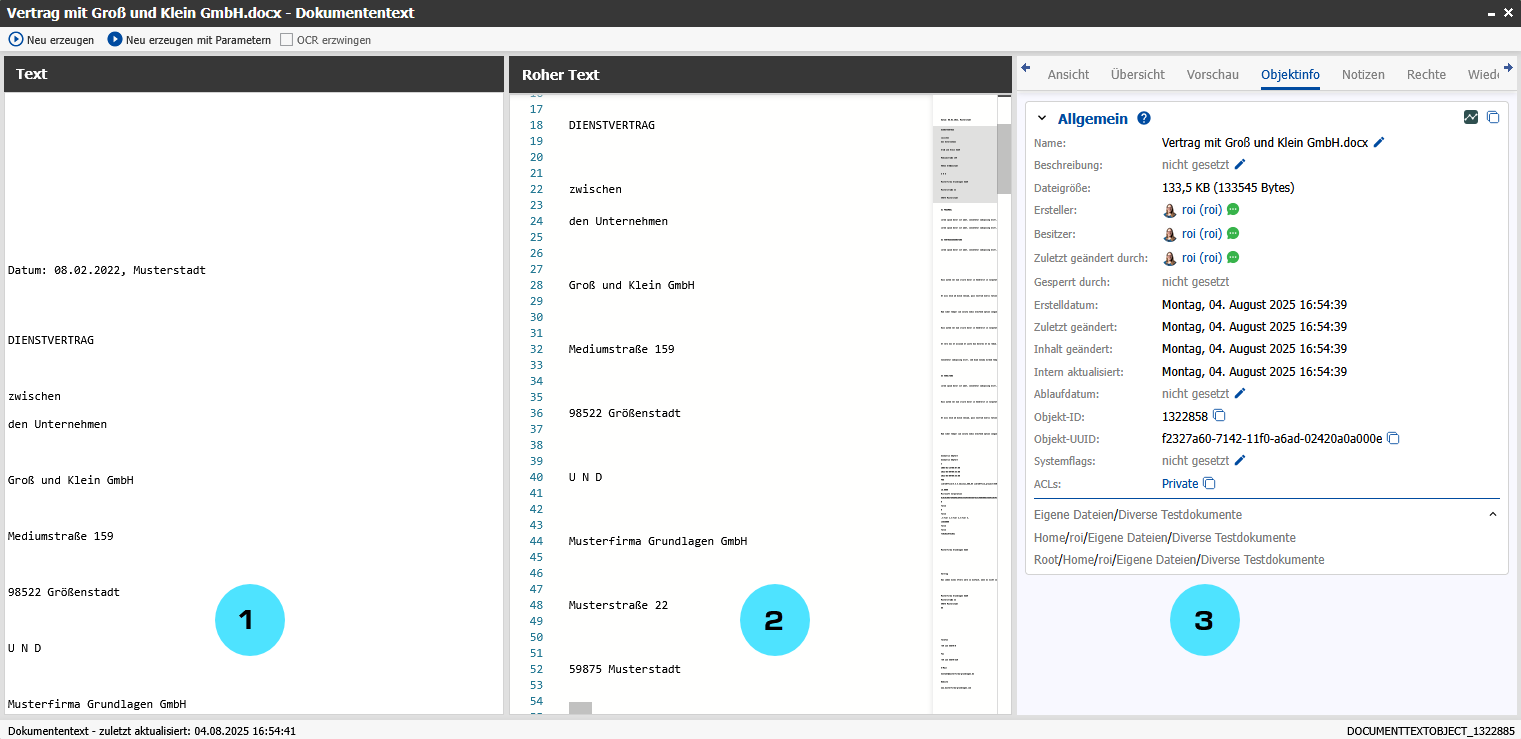Click the Neu erzeugen play icon
This screenshot has width=1521, height=739.
[16, 40]
